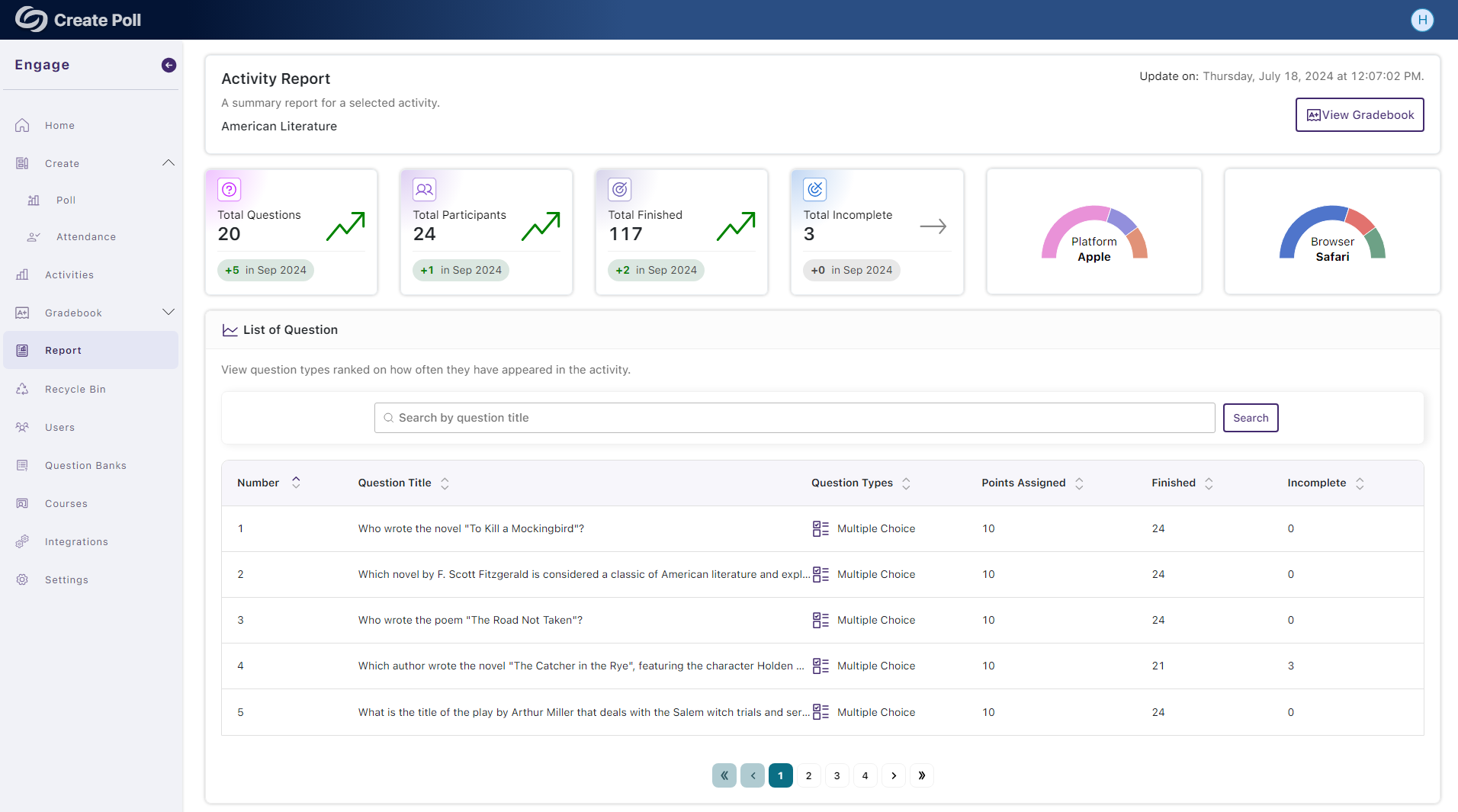Click the Total Finished target icon

[x=619, y=189]
